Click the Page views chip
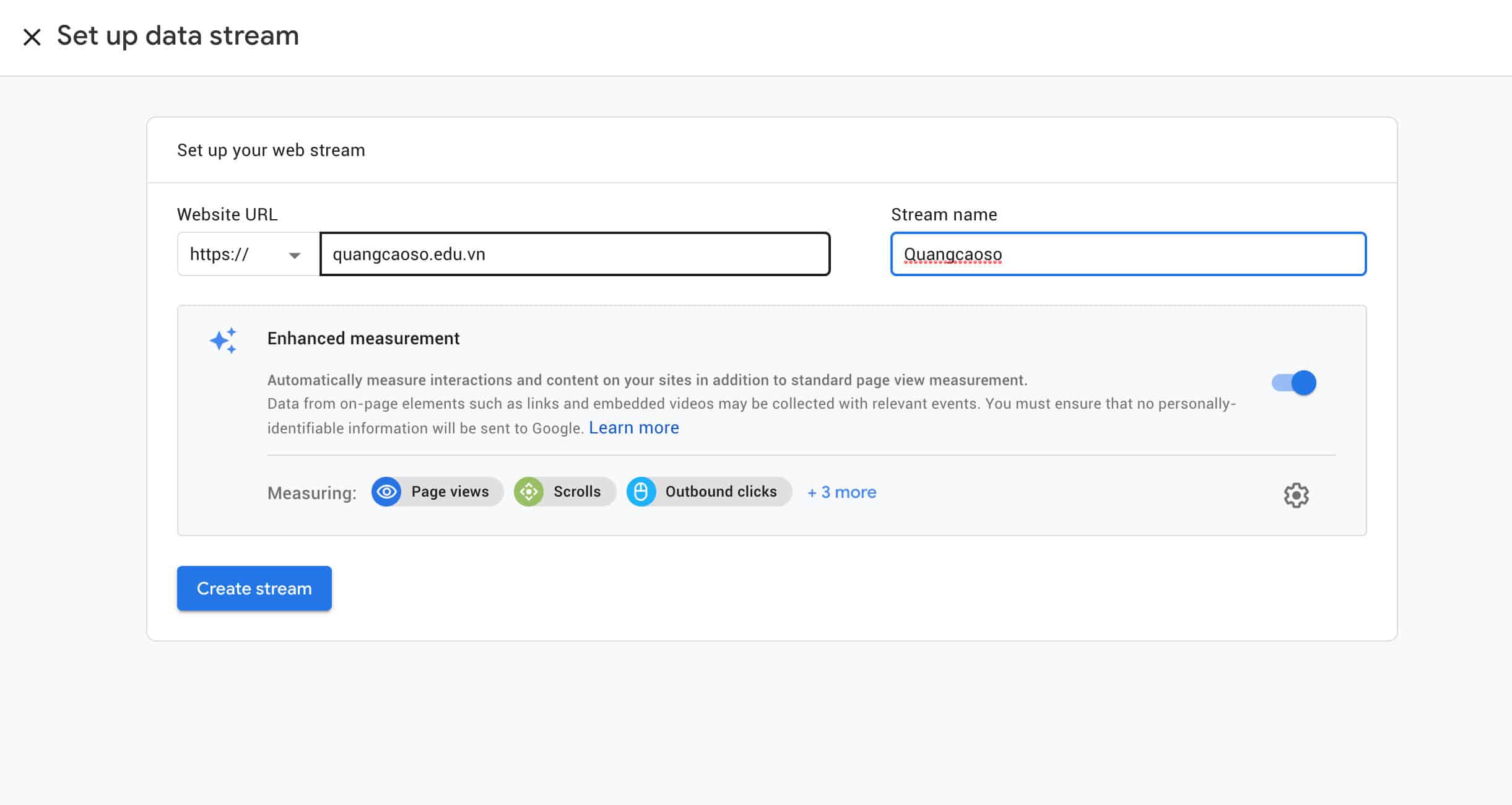The width and height of the screenshot is (1512, 805). tap(437, 492)
